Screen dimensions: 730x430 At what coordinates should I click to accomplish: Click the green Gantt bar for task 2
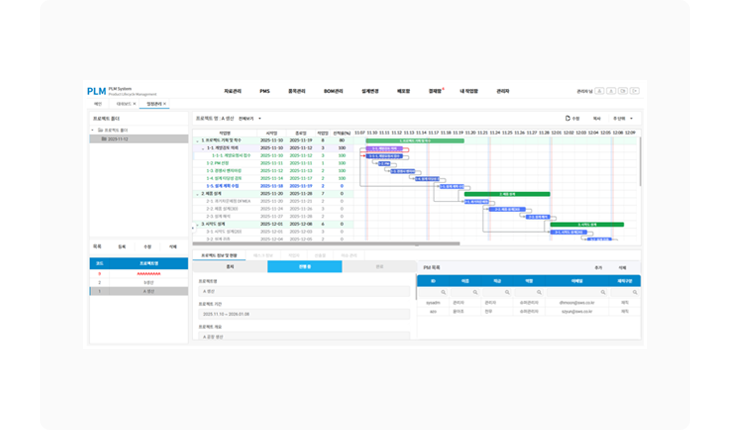pos(507,194)
